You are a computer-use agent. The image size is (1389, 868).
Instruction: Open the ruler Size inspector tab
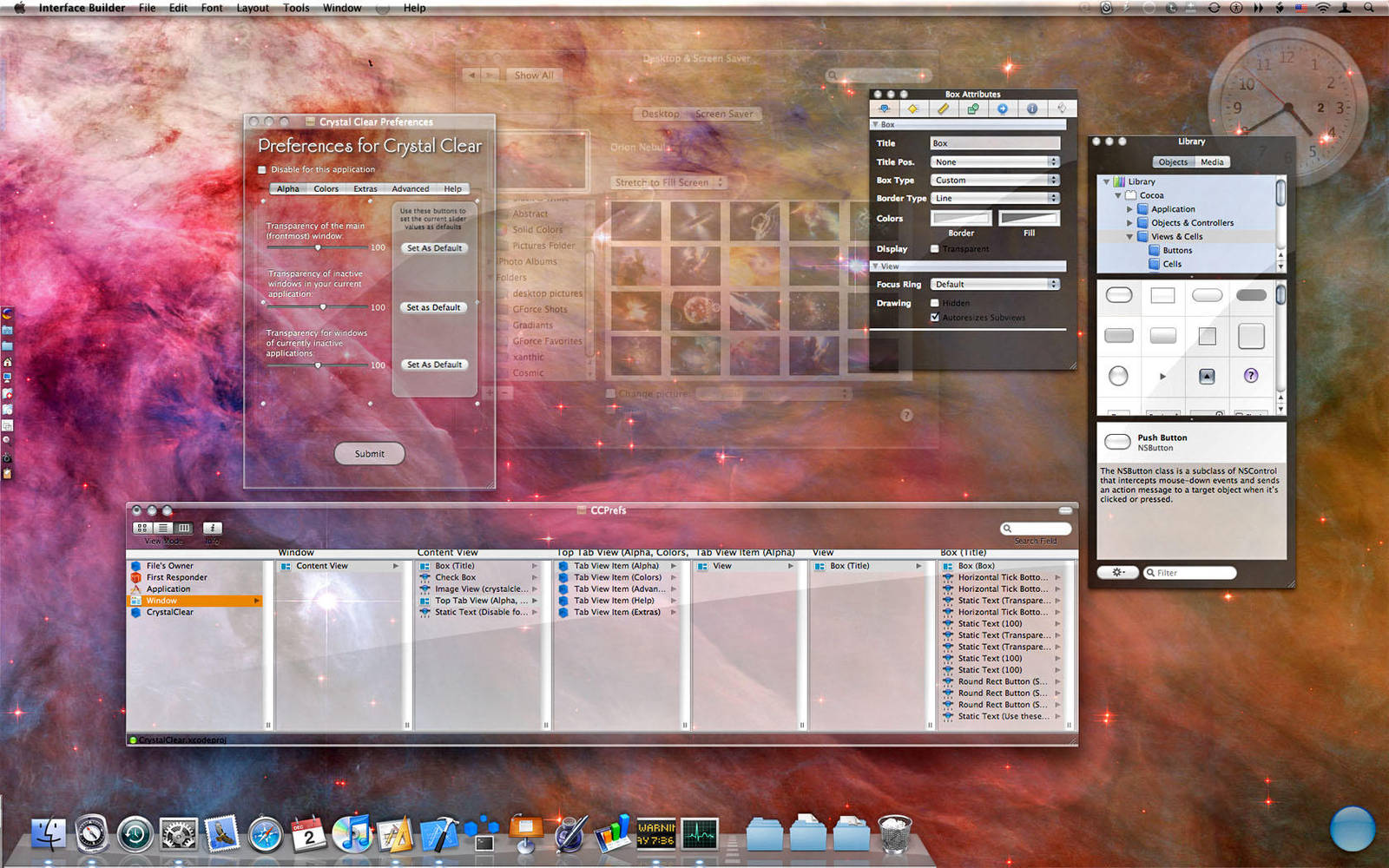(x=943, y=108)
